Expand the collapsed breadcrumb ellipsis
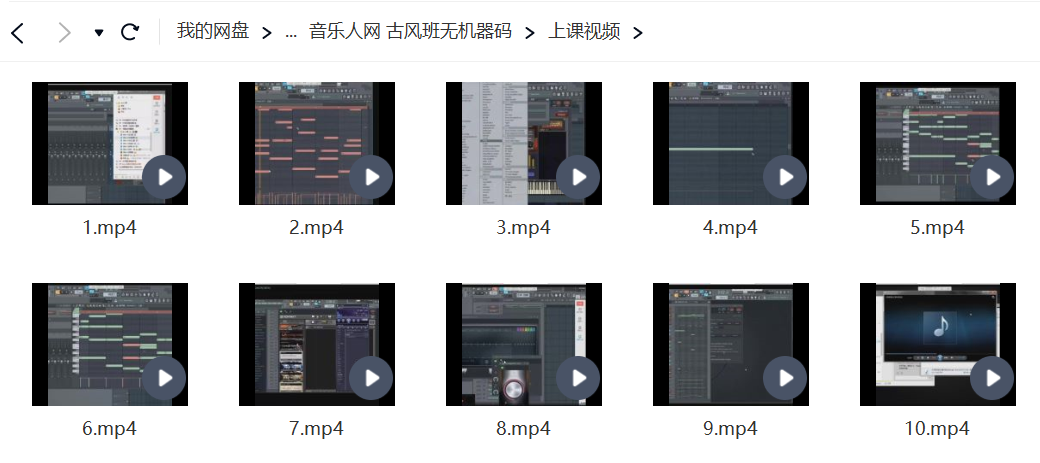The image size is (1040, 463). [x=291, y=33]
